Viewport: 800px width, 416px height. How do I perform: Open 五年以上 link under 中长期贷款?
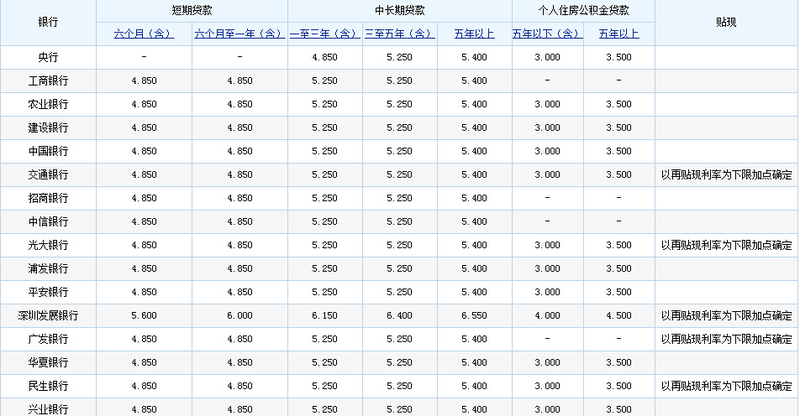pos(474,34)
